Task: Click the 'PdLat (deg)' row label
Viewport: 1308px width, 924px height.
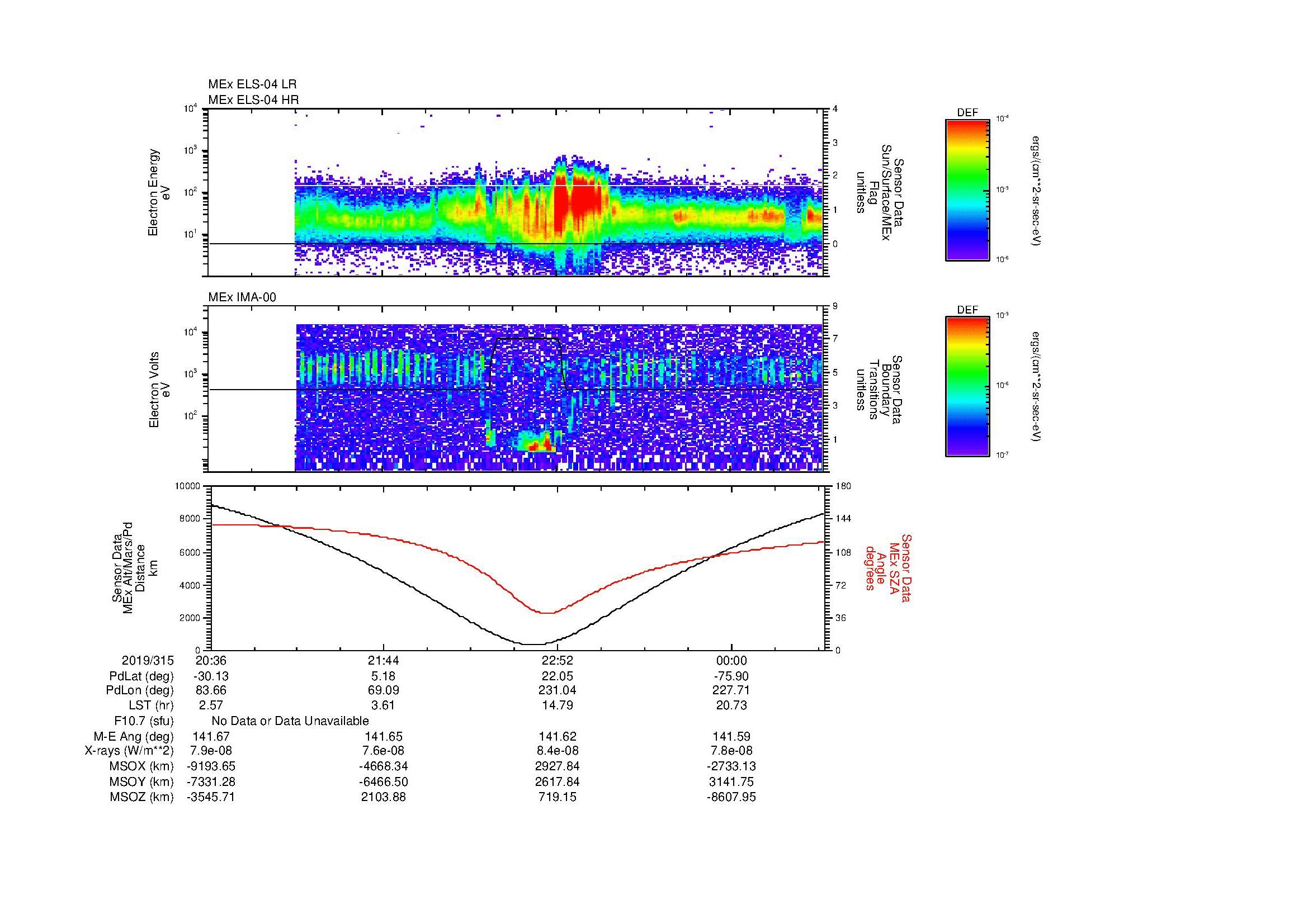Action: pos(141,676)
